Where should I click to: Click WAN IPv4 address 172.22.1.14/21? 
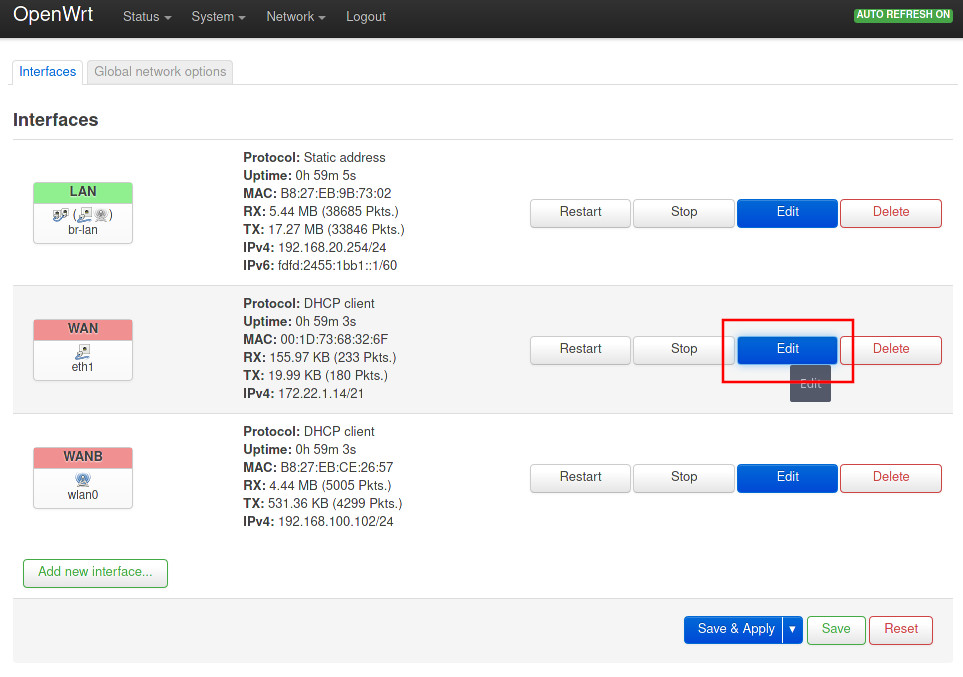(x=321, y=394)
